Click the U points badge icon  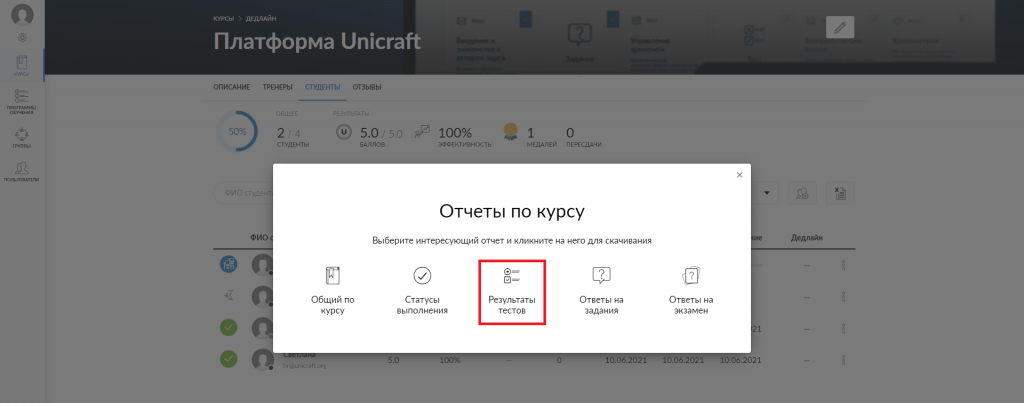tap(344, 132)
